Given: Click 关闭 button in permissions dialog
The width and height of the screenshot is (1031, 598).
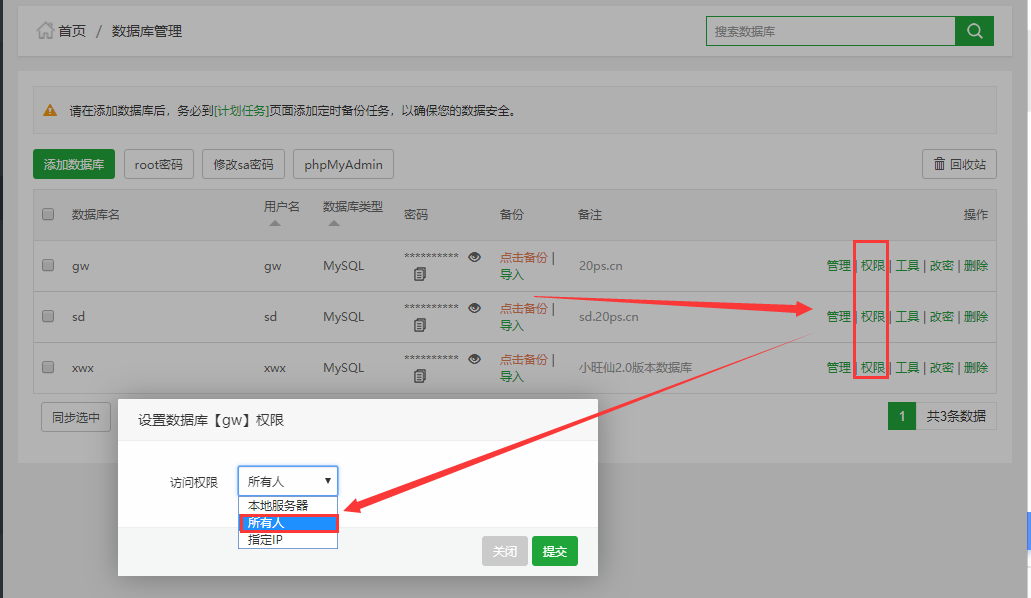Looking at the screenshot, I should click(505, 551).
